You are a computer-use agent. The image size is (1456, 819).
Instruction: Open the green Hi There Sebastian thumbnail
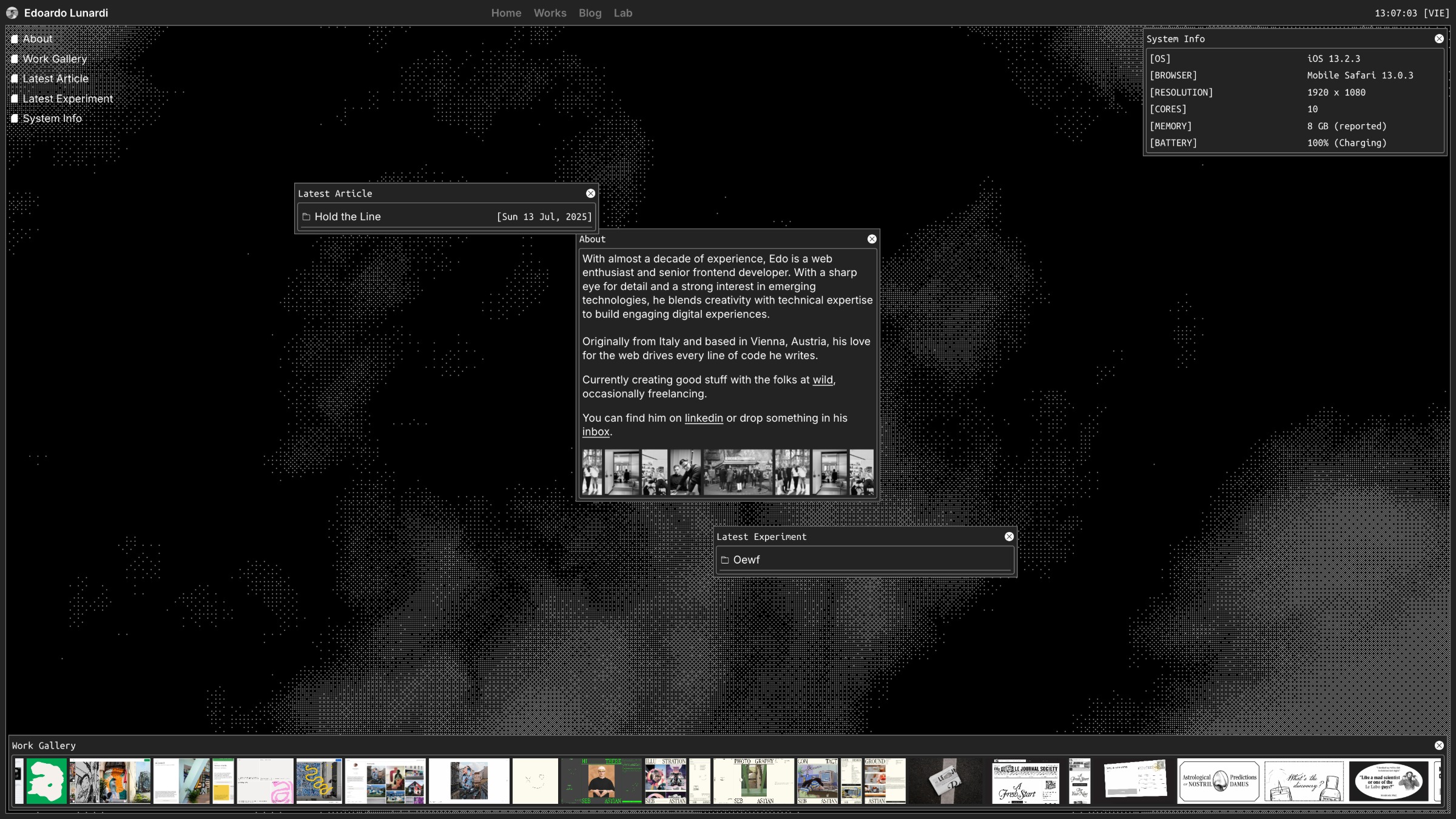pyautogui.click(x=601, y=781)
